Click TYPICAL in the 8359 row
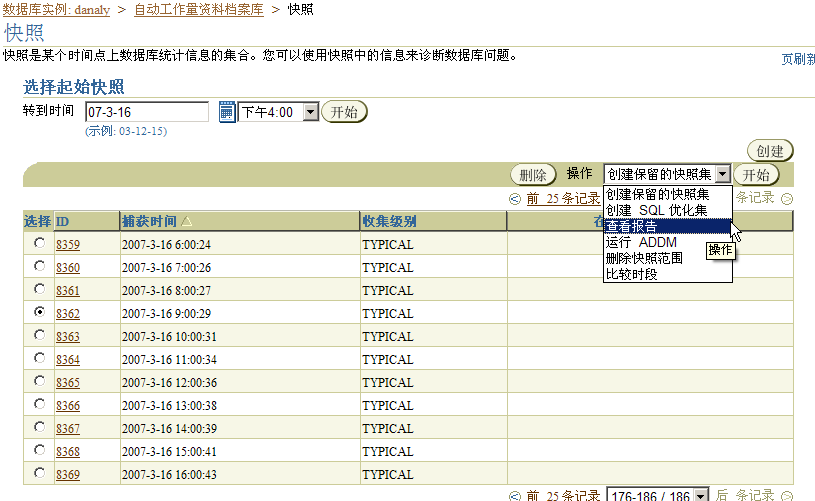 point(388,244)
